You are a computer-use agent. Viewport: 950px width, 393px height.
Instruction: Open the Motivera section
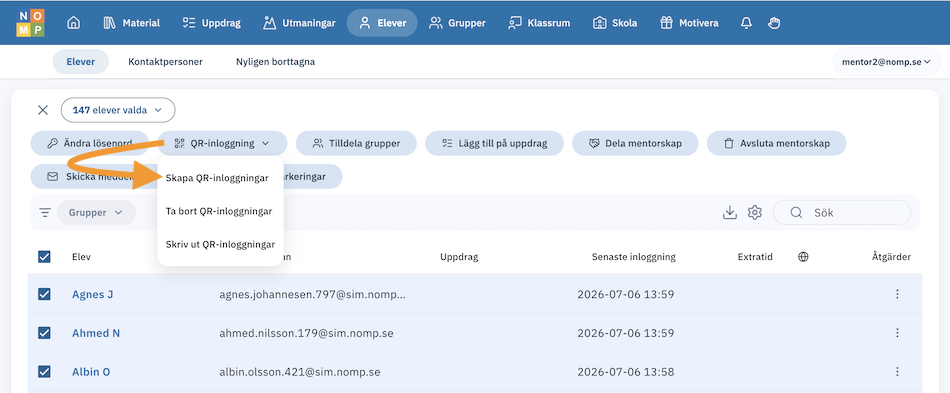(x=689, y=23)
